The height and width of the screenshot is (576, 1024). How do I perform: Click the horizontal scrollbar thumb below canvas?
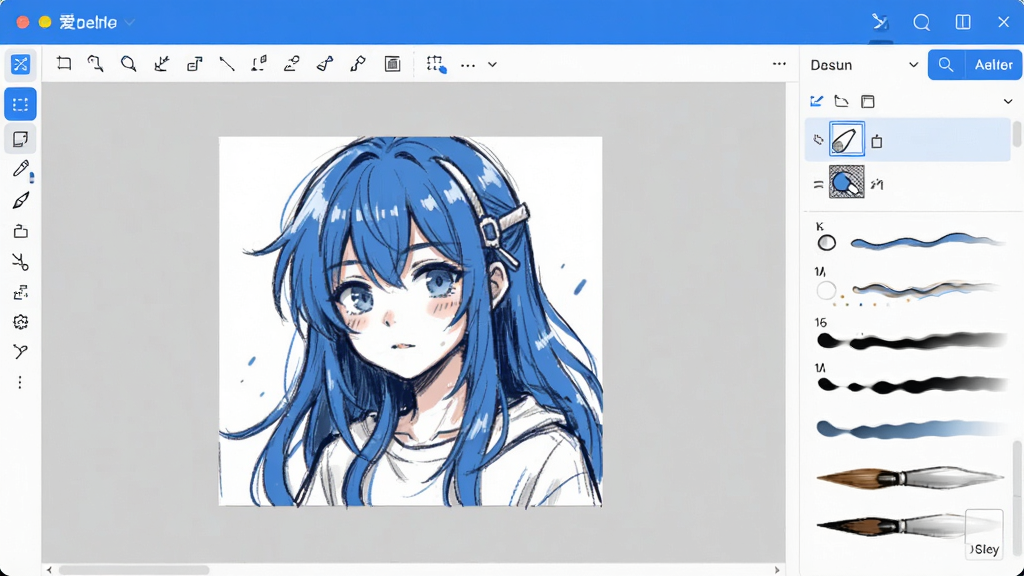[134, 570]
